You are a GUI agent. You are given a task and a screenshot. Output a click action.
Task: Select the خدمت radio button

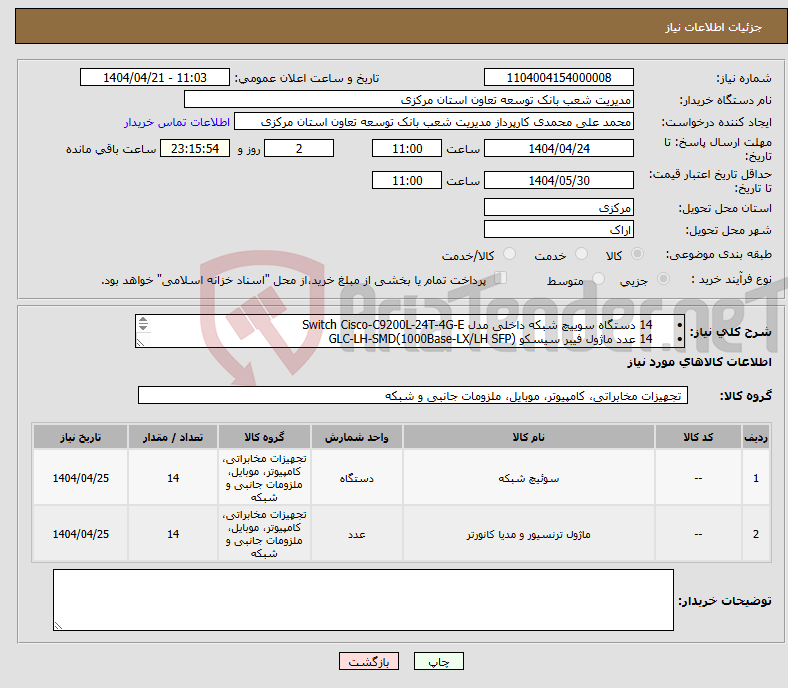tap(581, 254)
